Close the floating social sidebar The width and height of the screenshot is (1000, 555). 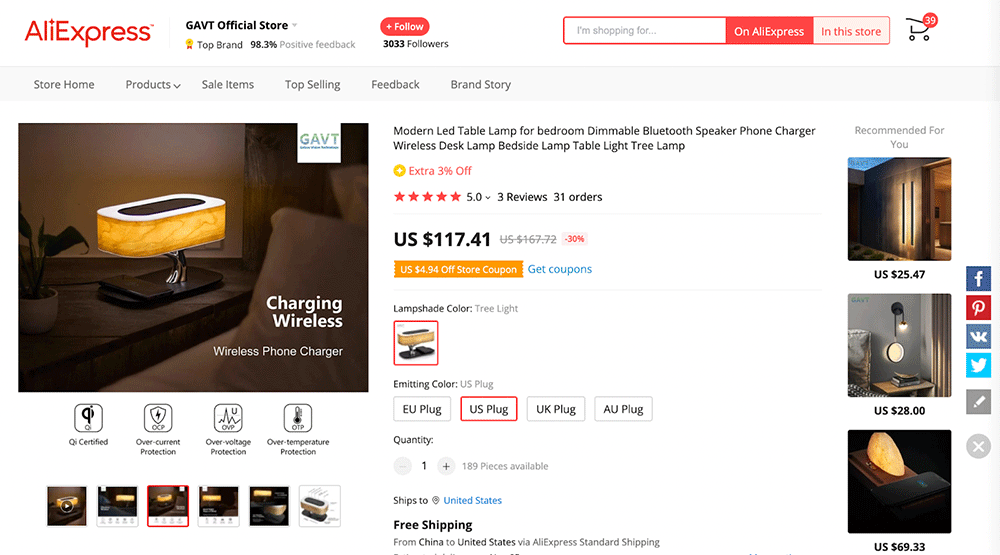(979, 446)
